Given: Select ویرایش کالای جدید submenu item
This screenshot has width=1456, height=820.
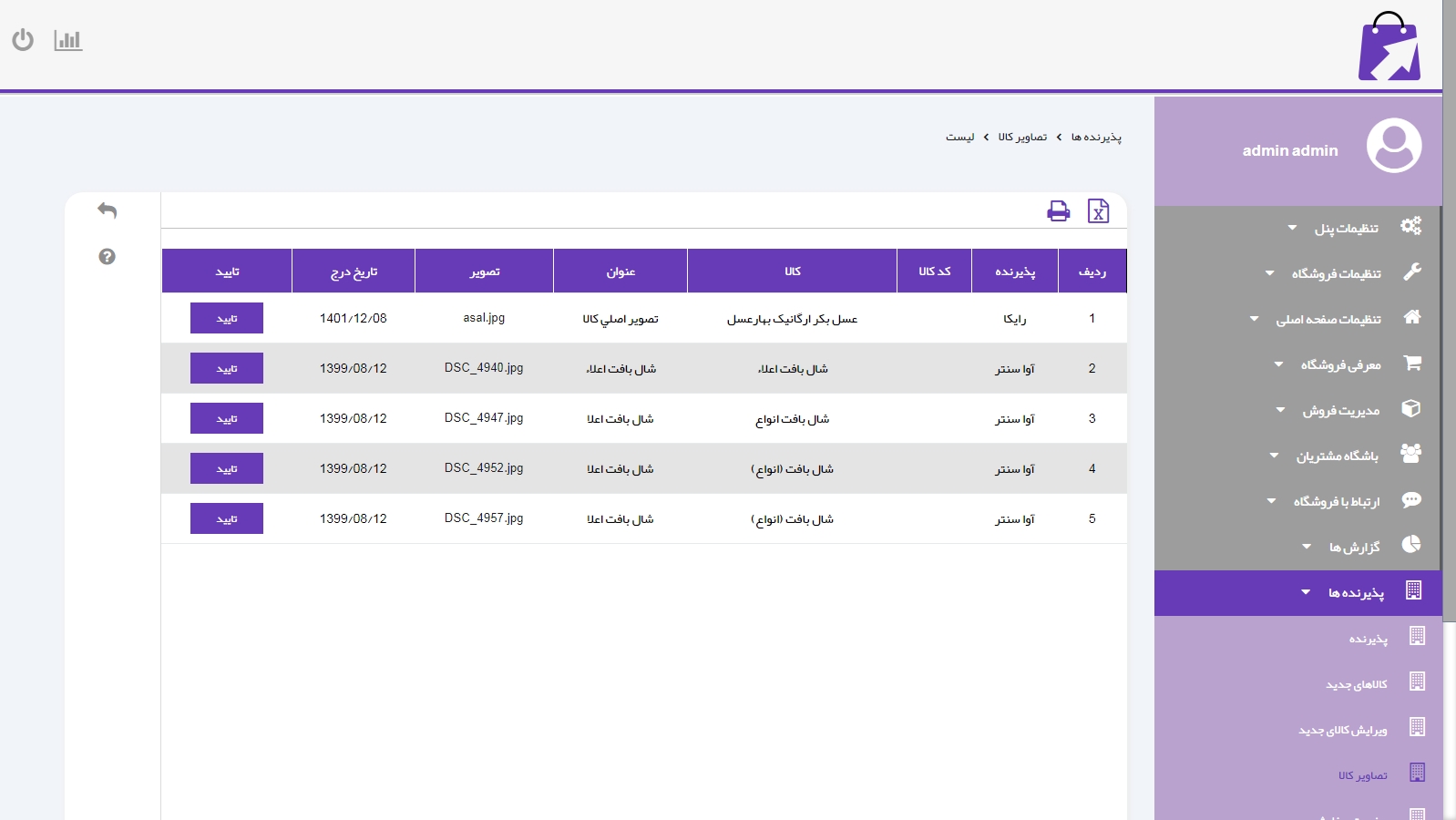Looking at the screenshot, I should pos(1342,730).
